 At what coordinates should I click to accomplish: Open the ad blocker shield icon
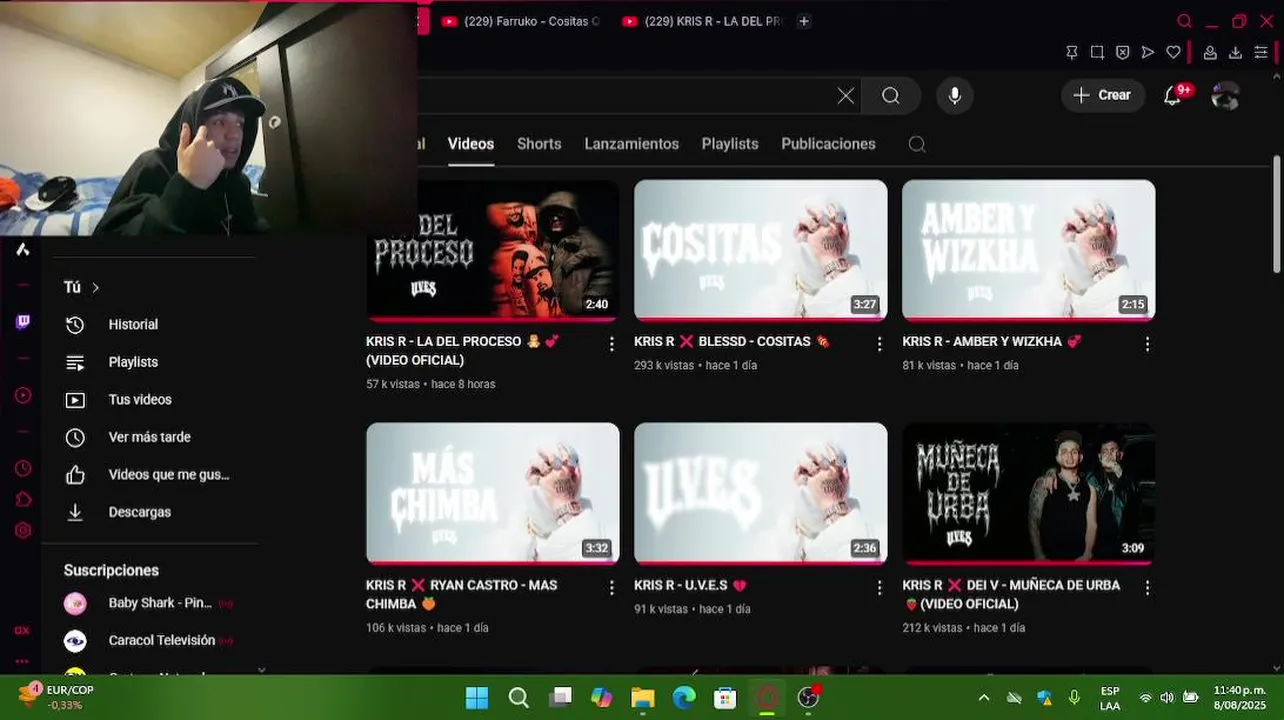(x=1122, y=52)
